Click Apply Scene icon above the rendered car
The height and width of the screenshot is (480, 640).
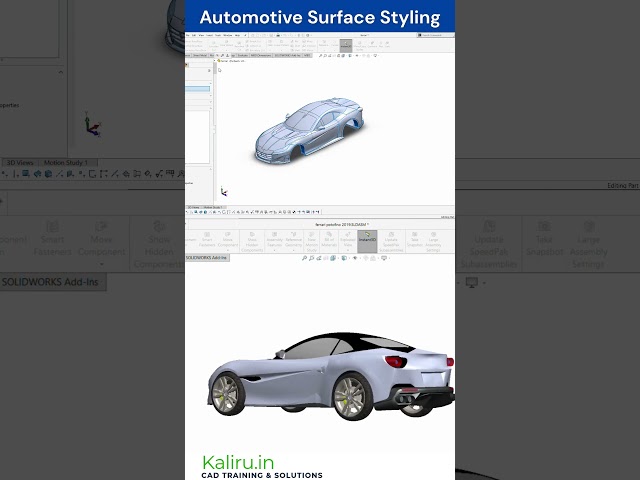373,258
